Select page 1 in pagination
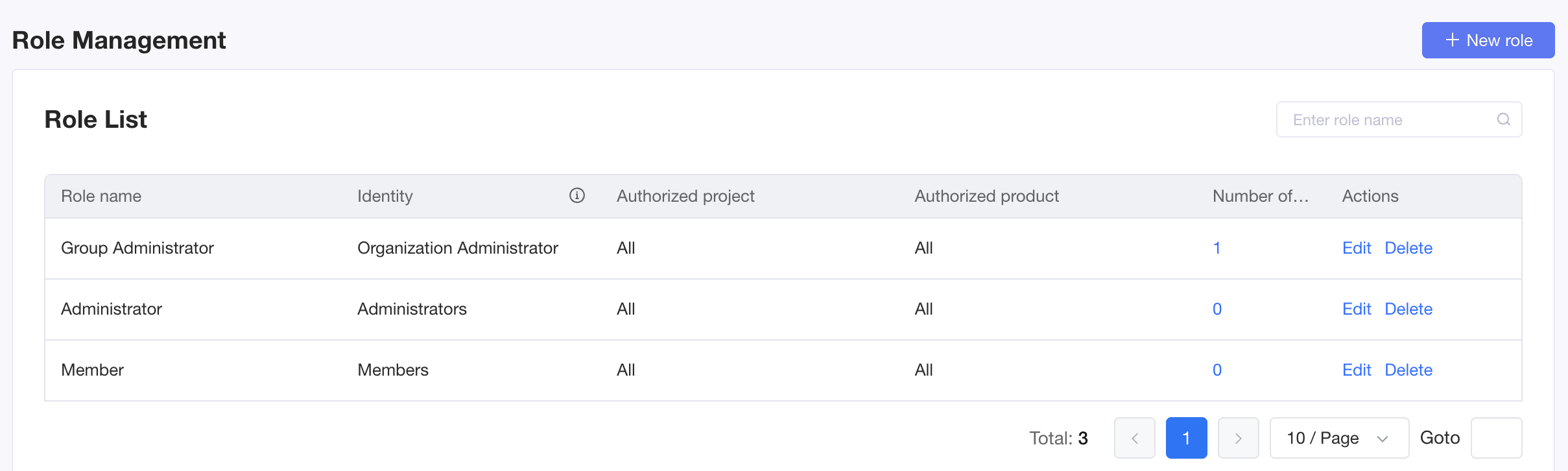The height and width of the screenshot is (471, 1568). pos(1187,438)
